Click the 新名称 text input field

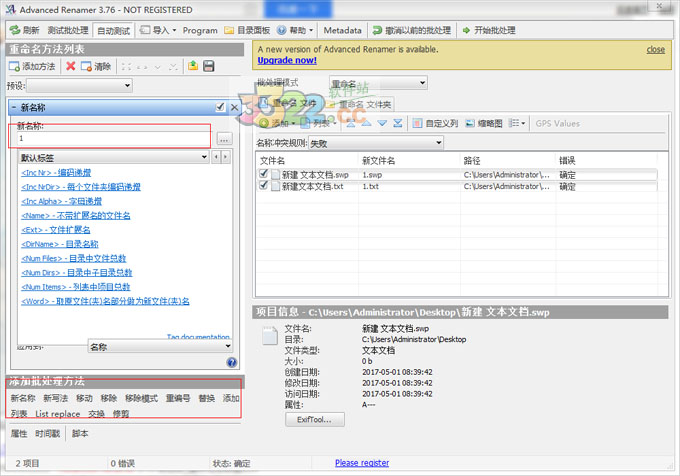112,138
